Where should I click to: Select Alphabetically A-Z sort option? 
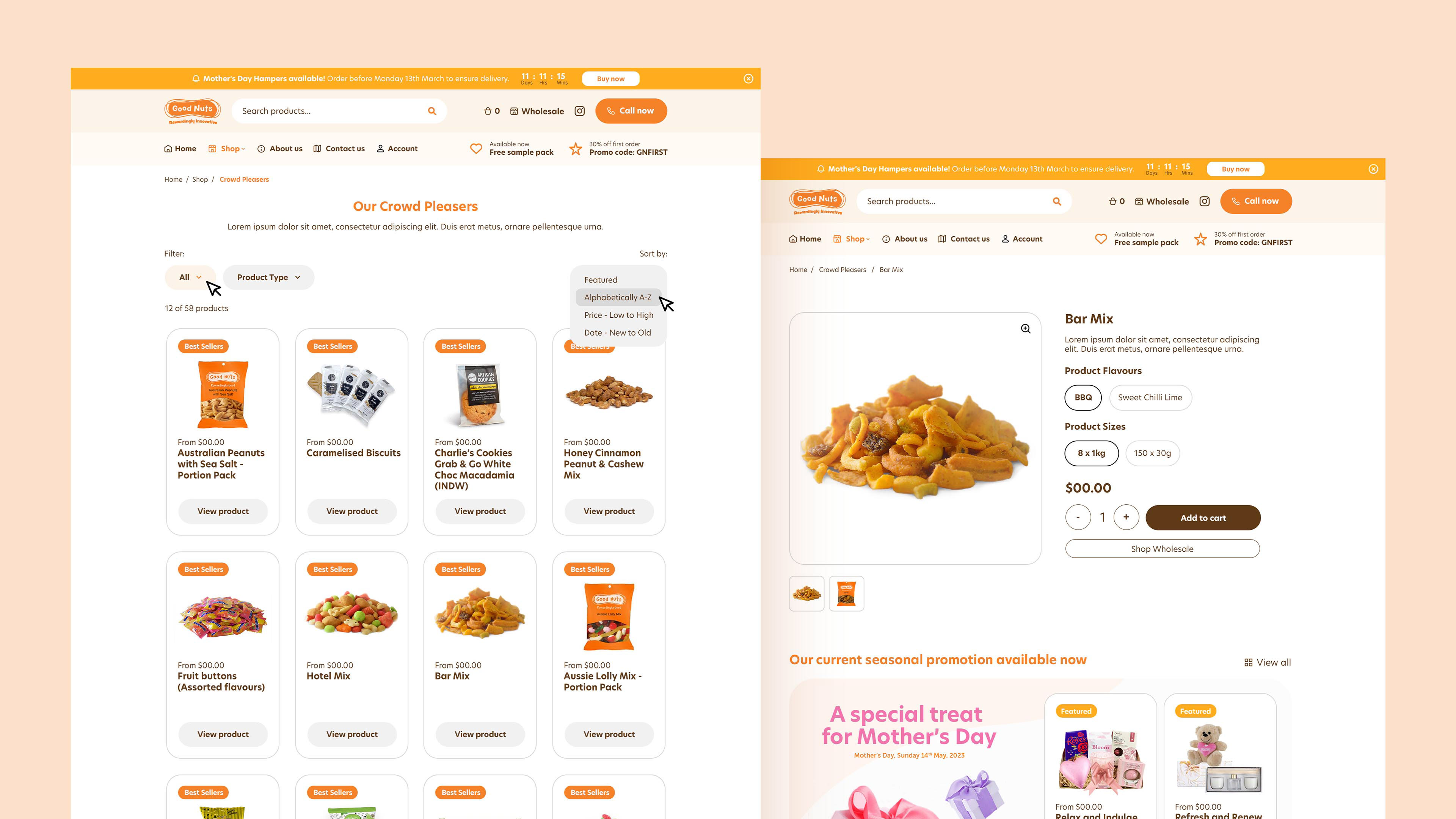coord(618,297)
